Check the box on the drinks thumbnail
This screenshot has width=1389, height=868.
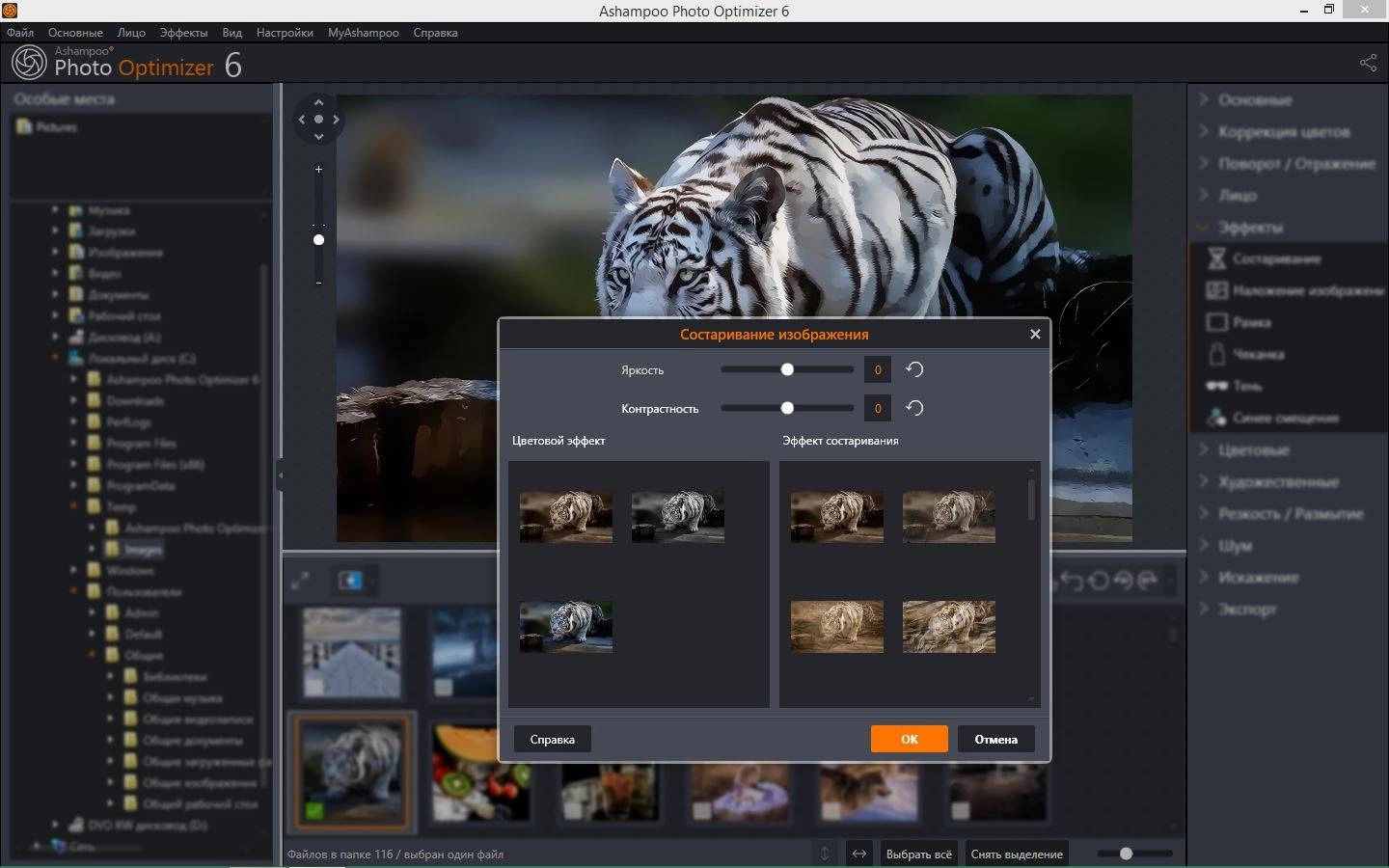pyautogui.click(x=573, y=811)
